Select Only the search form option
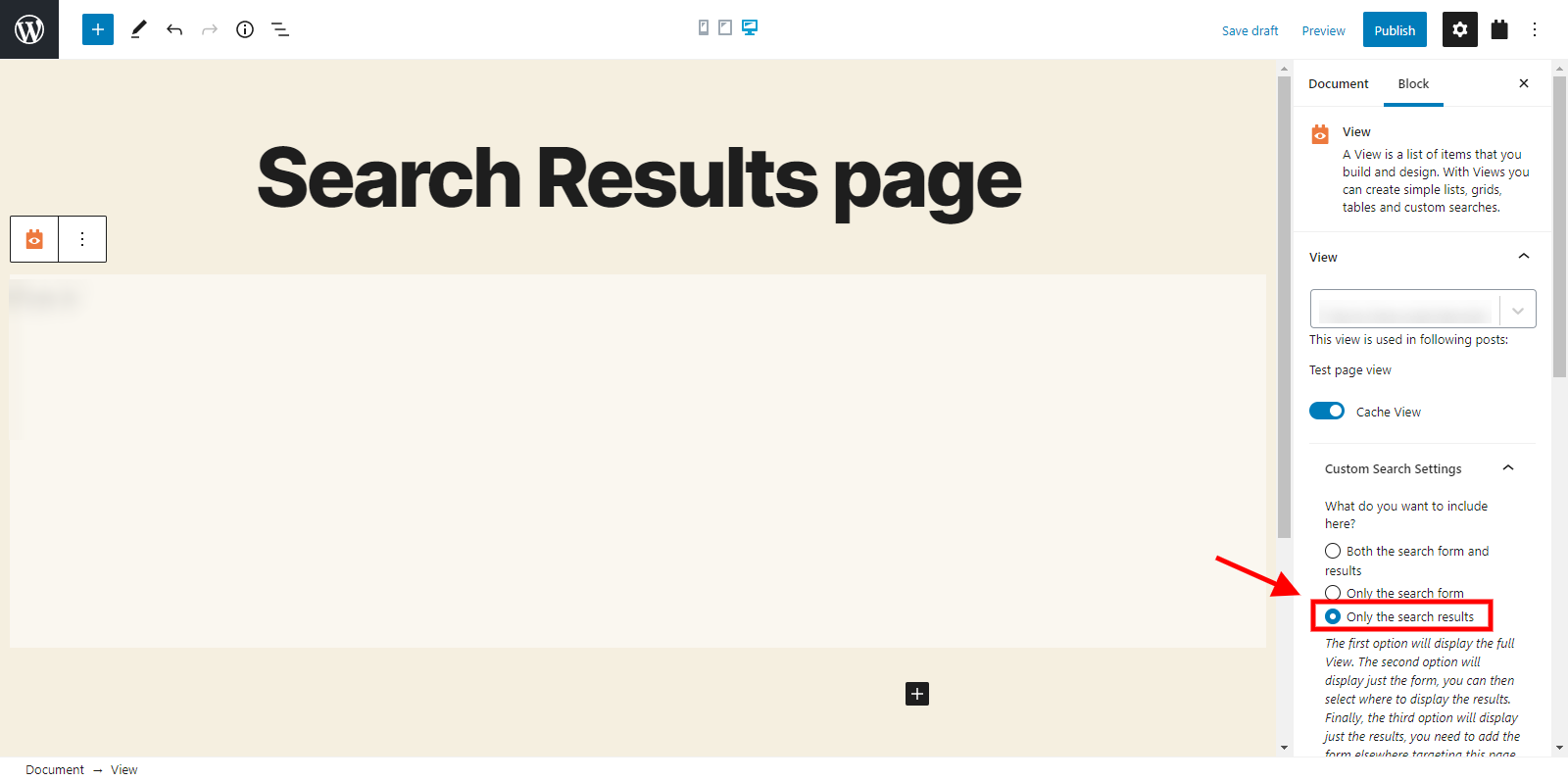The image size is (1568, 781). (1333, 593)
